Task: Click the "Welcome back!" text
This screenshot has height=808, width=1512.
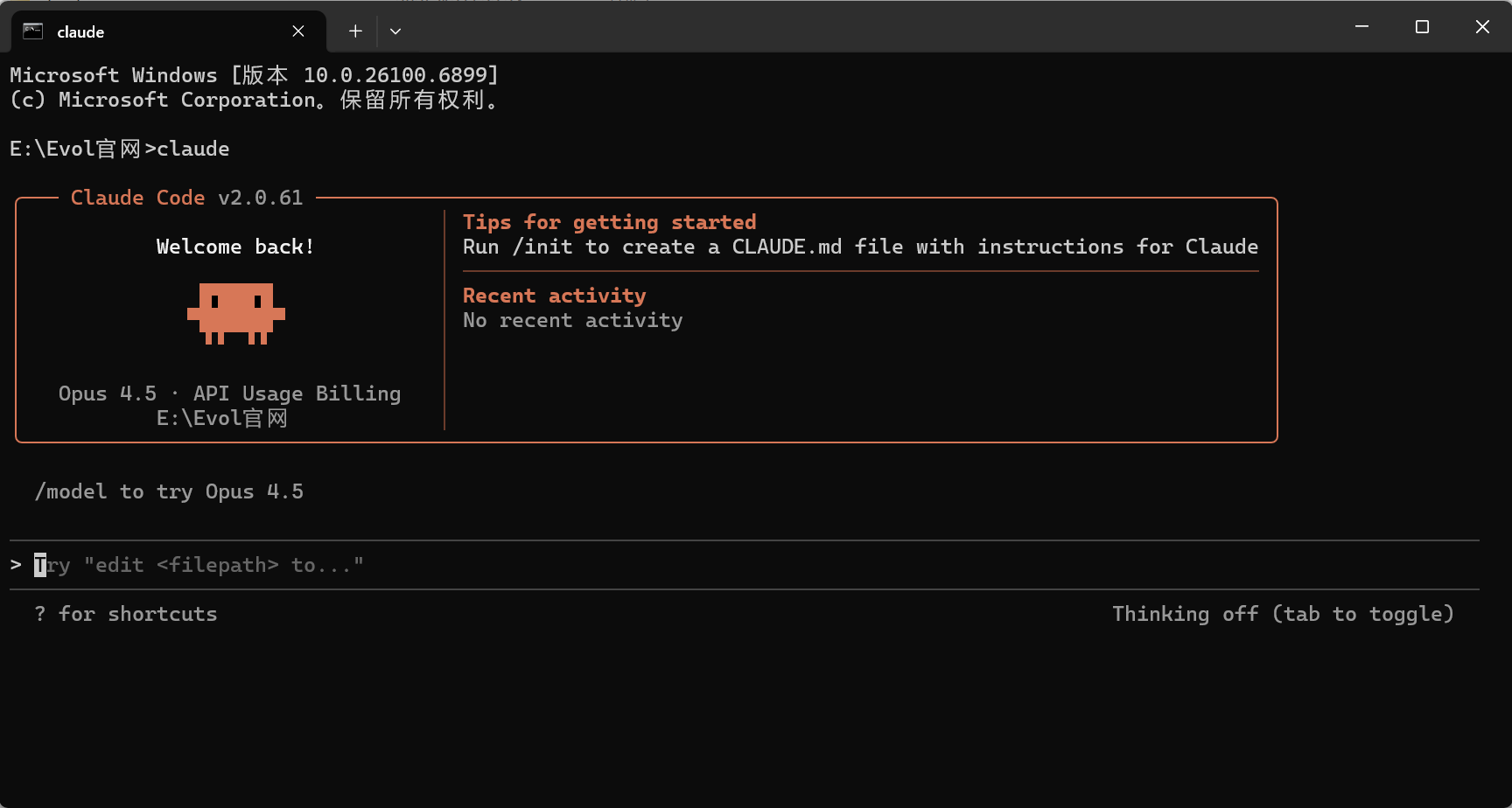Action: 234,247
